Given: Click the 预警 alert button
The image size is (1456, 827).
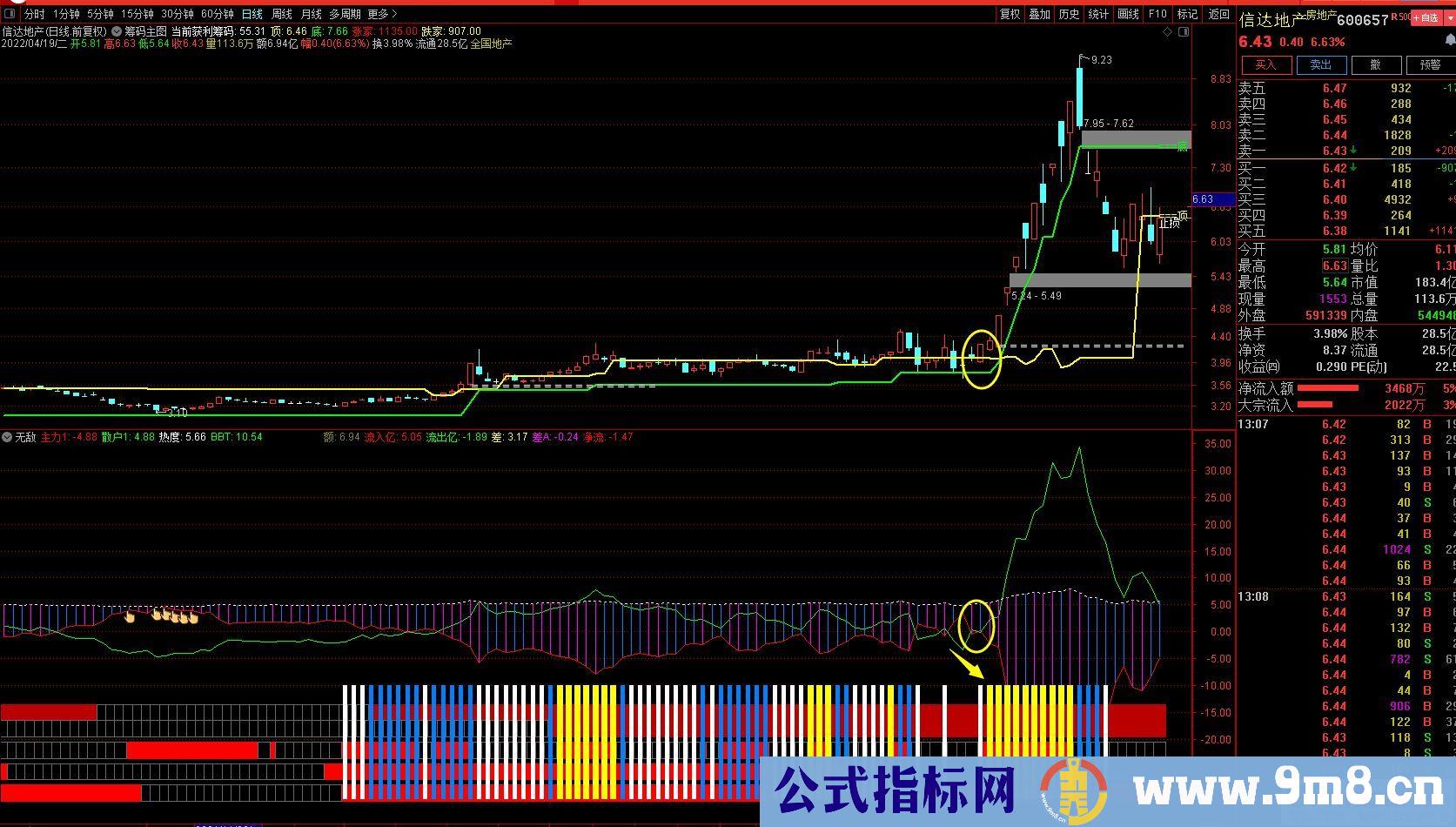Looking at the screenshot, I should coord(1431,65).
